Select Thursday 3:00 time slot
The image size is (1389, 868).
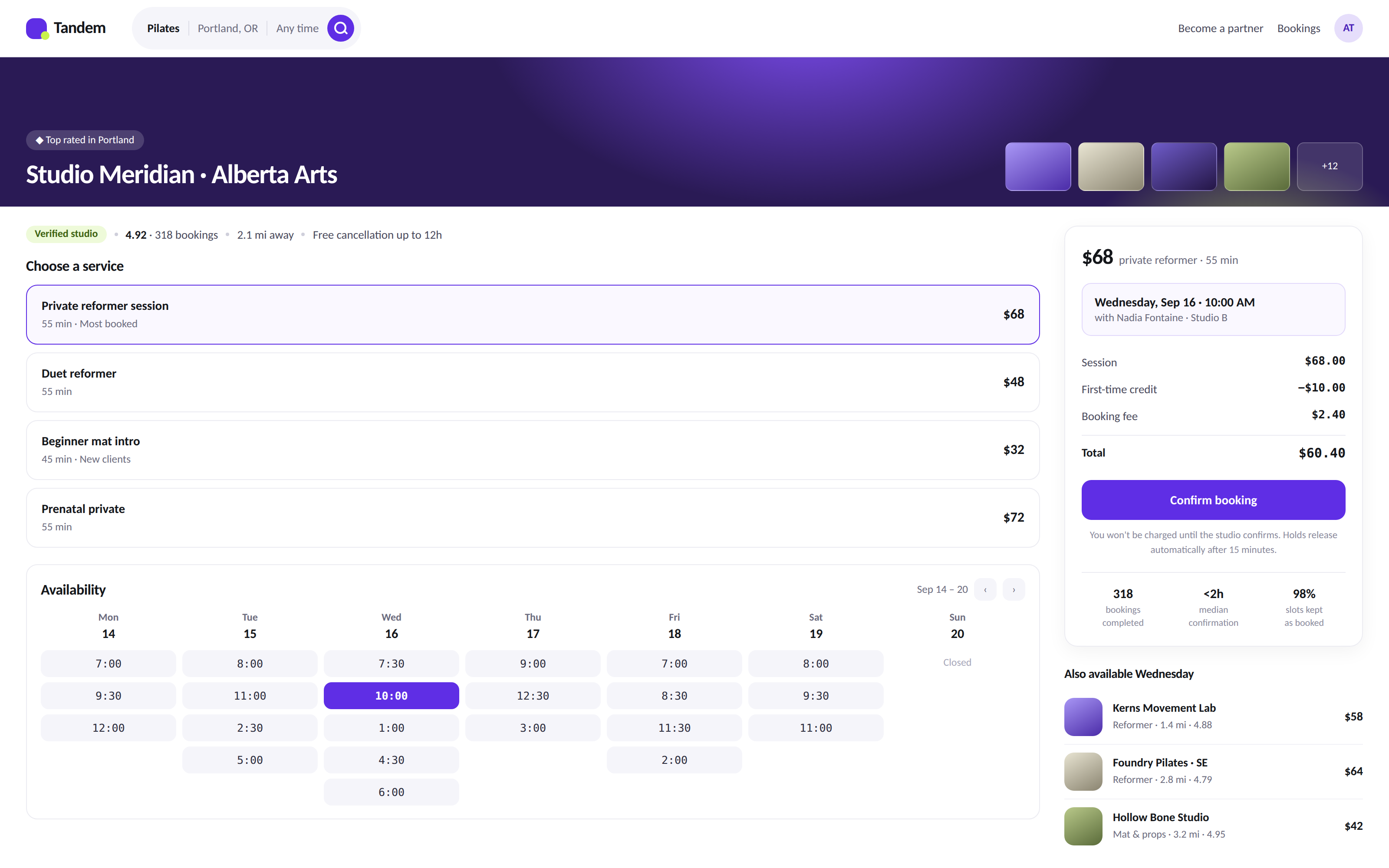(x=533, y=728)
